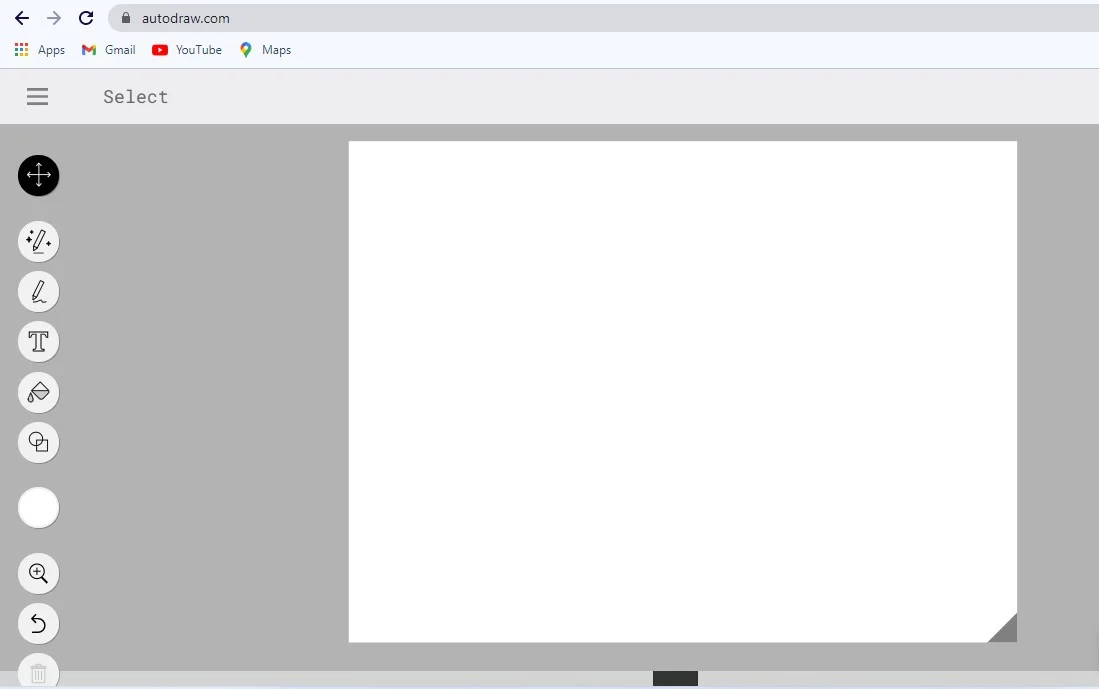Click the Select tool label
Screen dimensions: 1099x689
135,96
